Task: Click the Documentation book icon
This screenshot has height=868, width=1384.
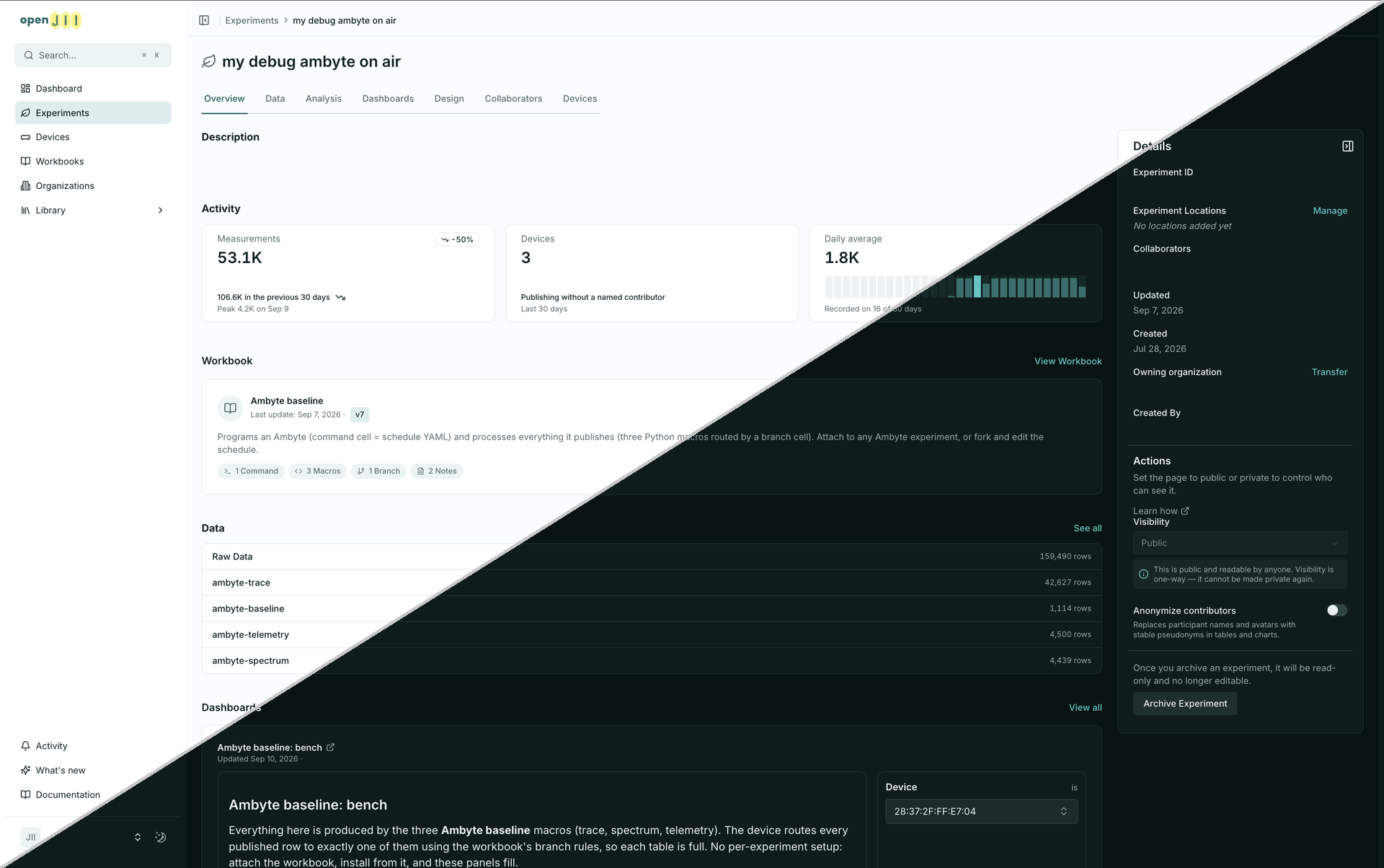Action: tap(25, 795)
